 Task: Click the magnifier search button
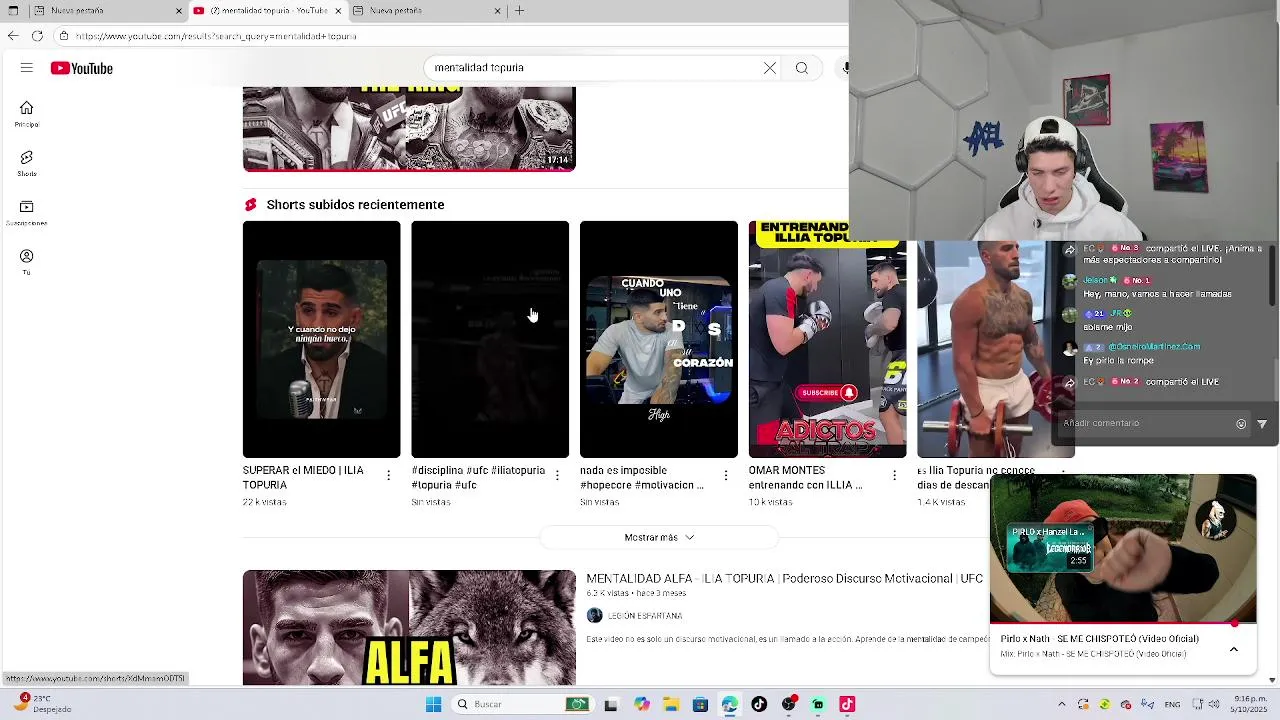click(802, 68)
